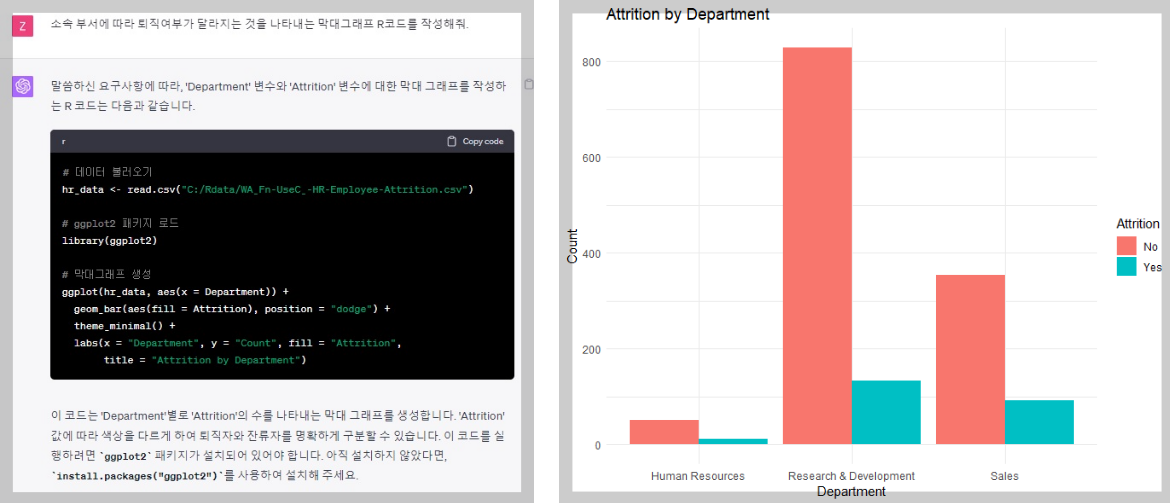Click the 'r' language label on code block
Viewport: 1170px width, 503px height.
pyautogui.click(x=63, y=141)
